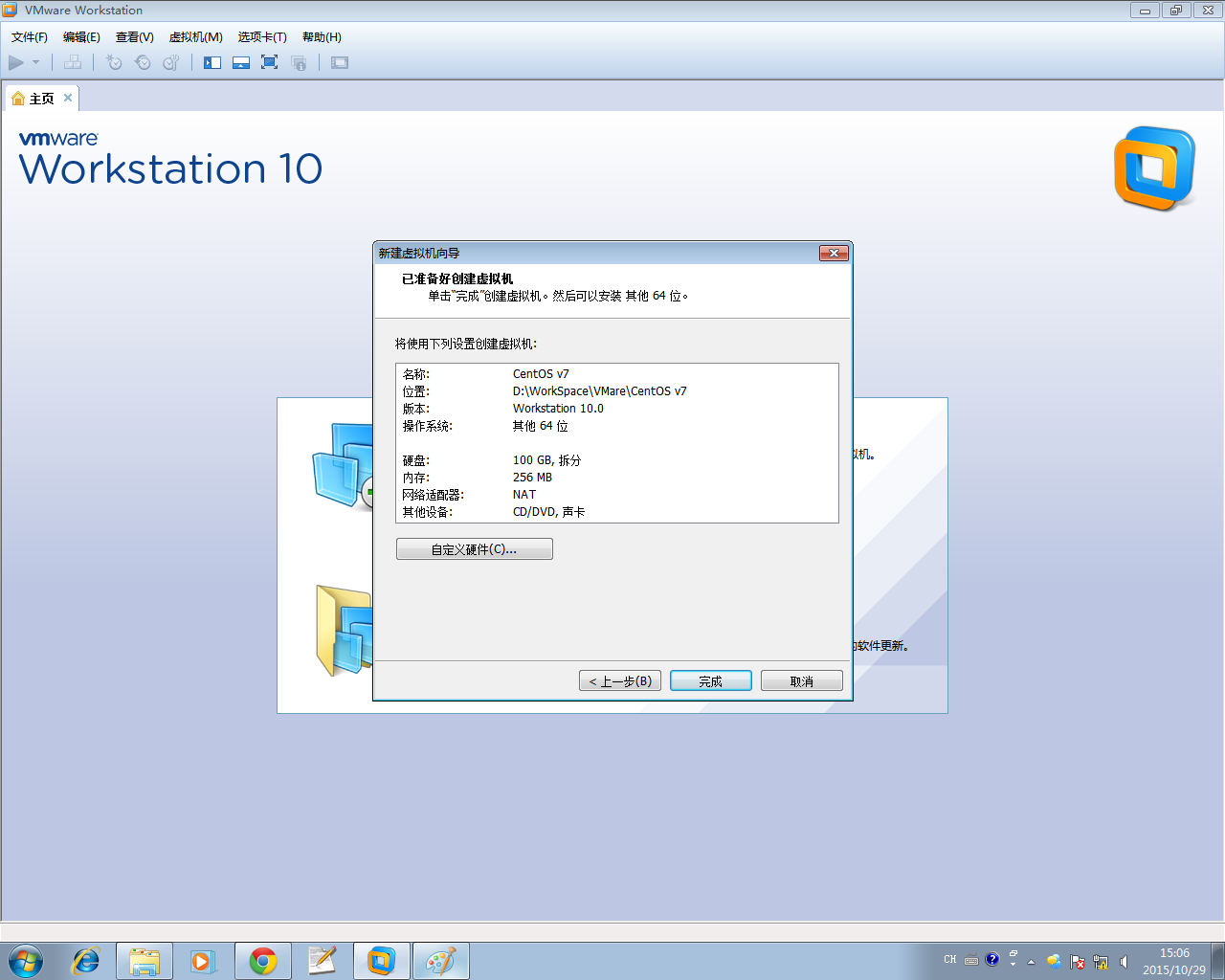Select the 100 GB, 拆分 disk value

pos(546,460)
